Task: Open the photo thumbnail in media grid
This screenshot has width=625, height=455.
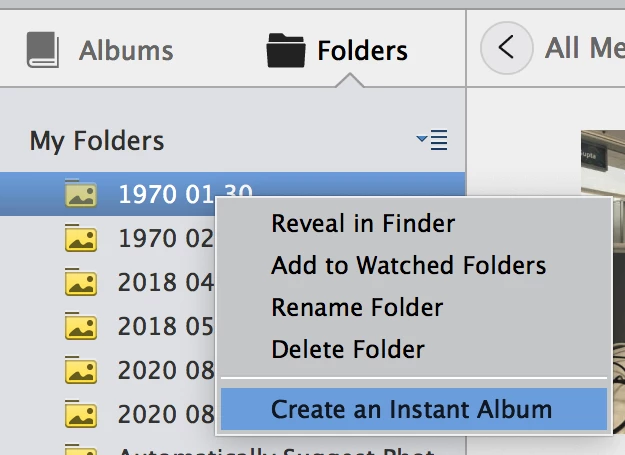Action: [x=603, y=279]
